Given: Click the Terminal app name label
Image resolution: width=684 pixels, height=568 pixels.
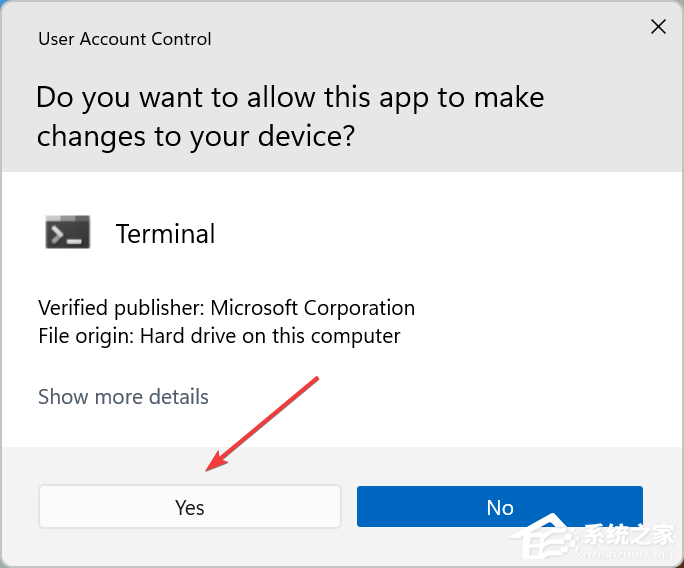Looking at the screenshot, I should pyautogui.click(x=165, y=234).
